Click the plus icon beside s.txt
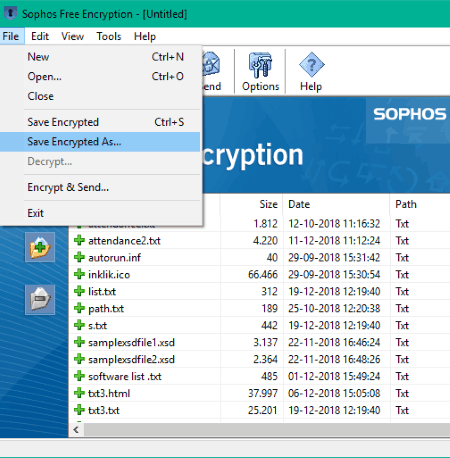This screenshot has height=458, width=450. (79, 325)
